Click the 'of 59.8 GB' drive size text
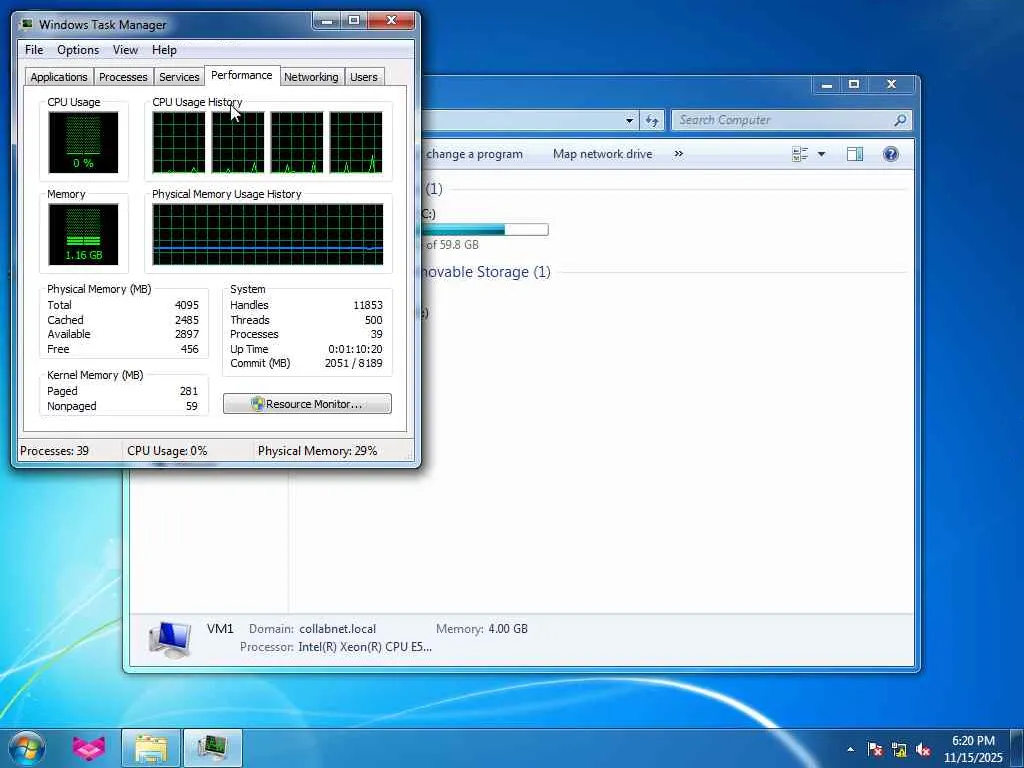Screen dimensions: 1024x768 click(452, 245)
